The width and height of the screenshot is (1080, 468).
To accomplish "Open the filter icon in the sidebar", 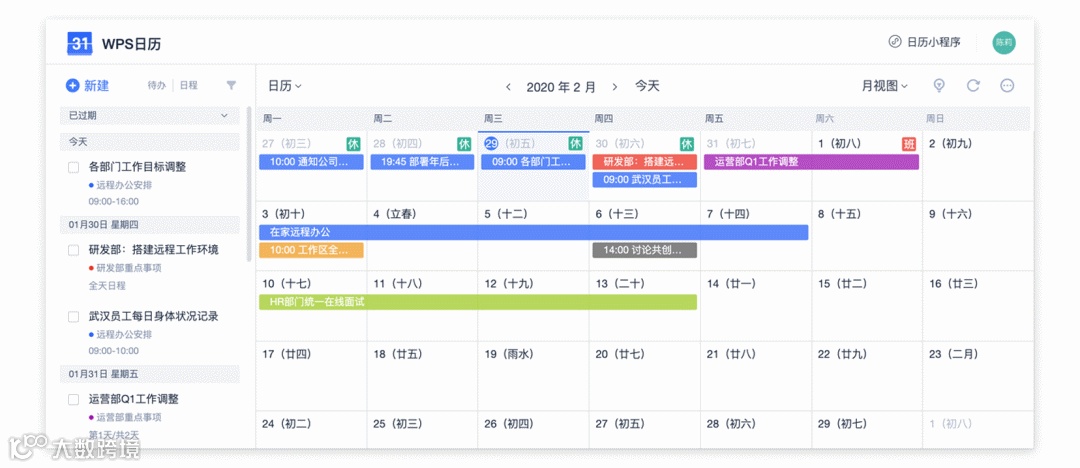I will (231, 86).
